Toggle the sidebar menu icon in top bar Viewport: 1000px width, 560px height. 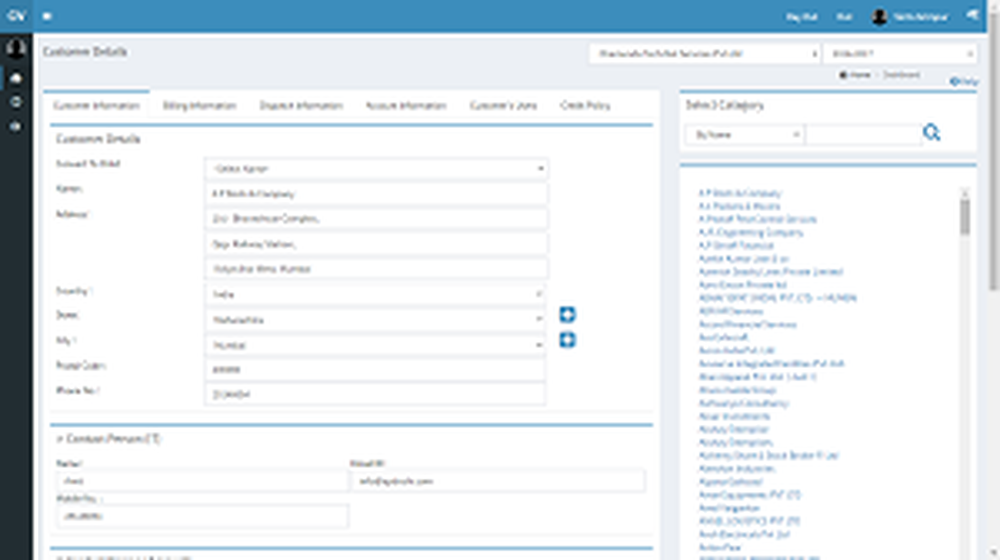[x=47, y=17]
